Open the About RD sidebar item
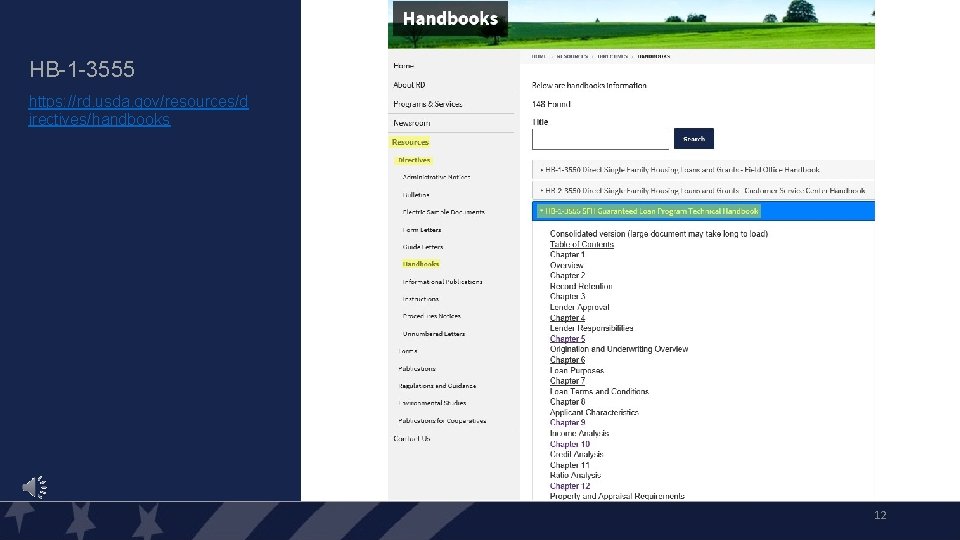960x540 pixels. pyautogui.click(x=409, y=85)
